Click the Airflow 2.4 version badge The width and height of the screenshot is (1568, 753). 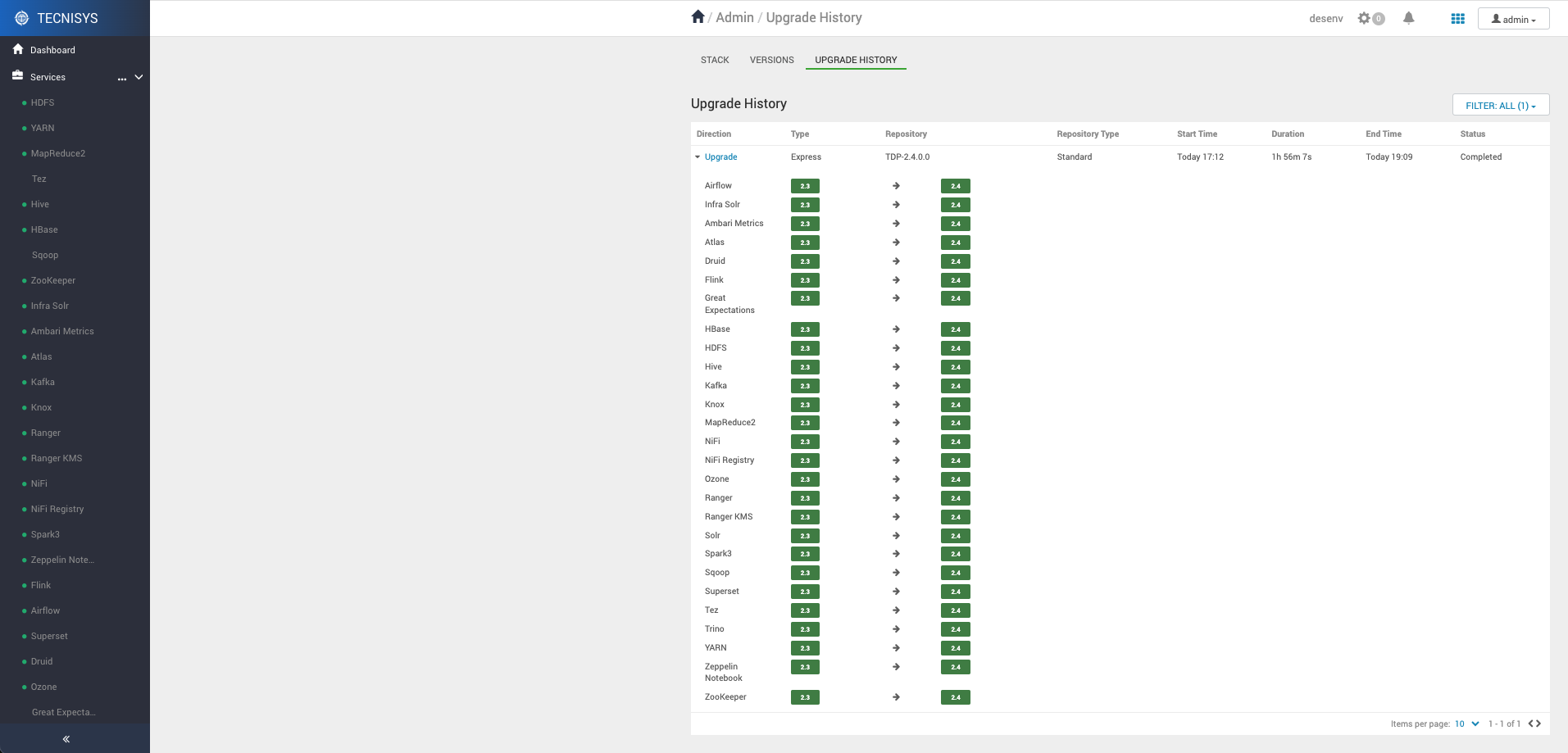955,186
